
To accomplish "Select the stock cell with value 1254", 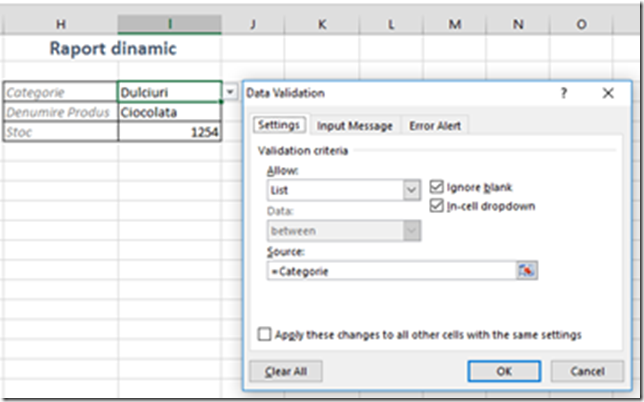I will click(x=169, y=132).
